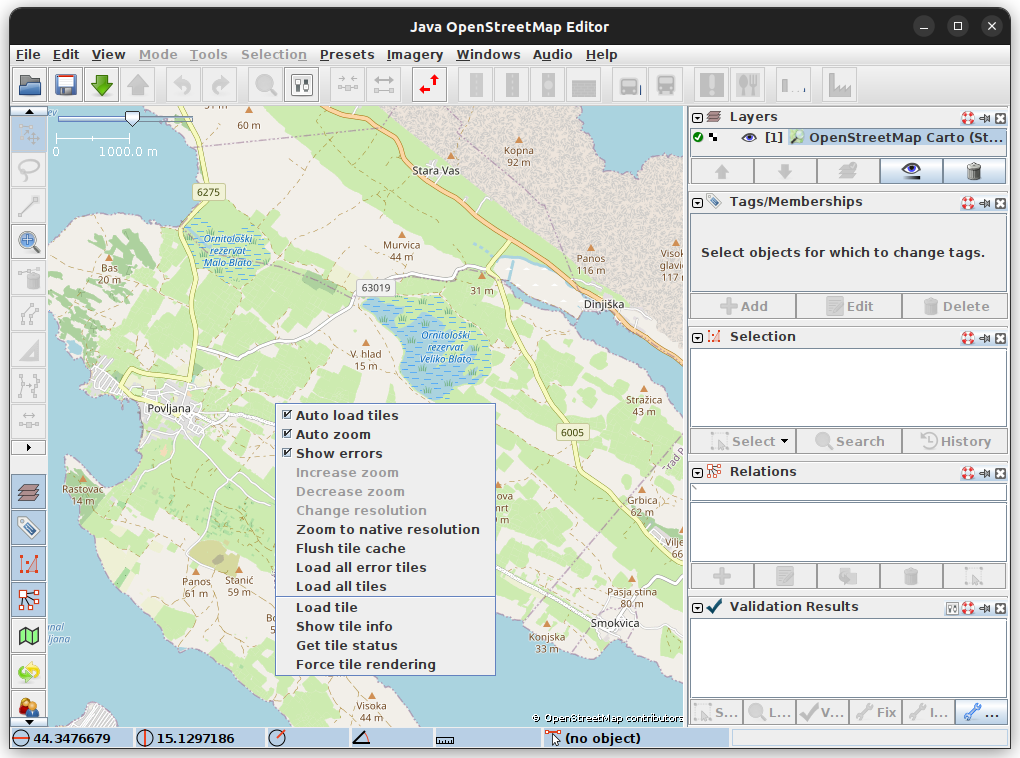Collapse the Layers panel

pyautogui.click(x=698, y=117)
